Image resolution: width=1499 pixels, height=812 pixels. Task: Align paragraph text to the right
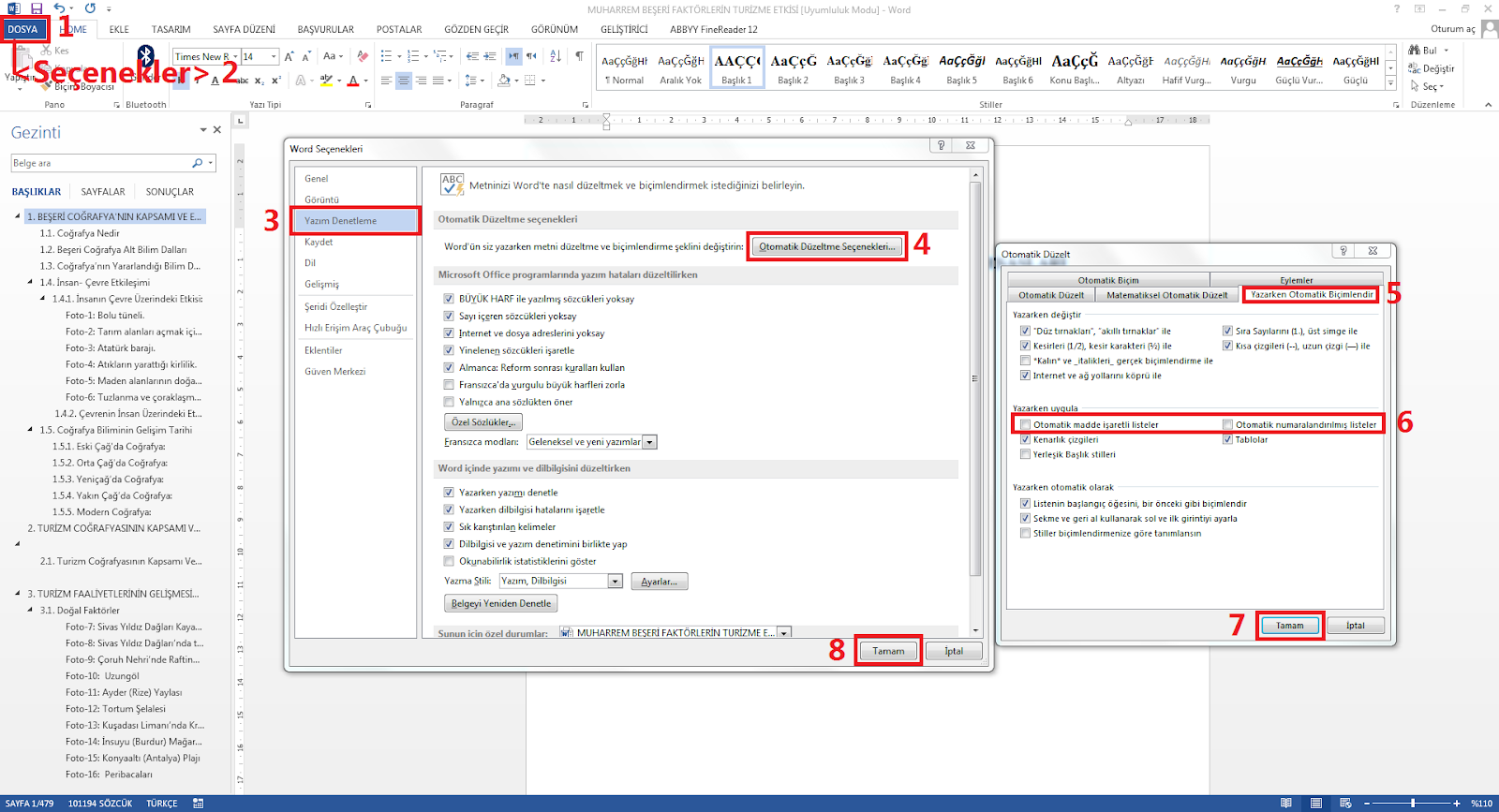pos(422,81)
